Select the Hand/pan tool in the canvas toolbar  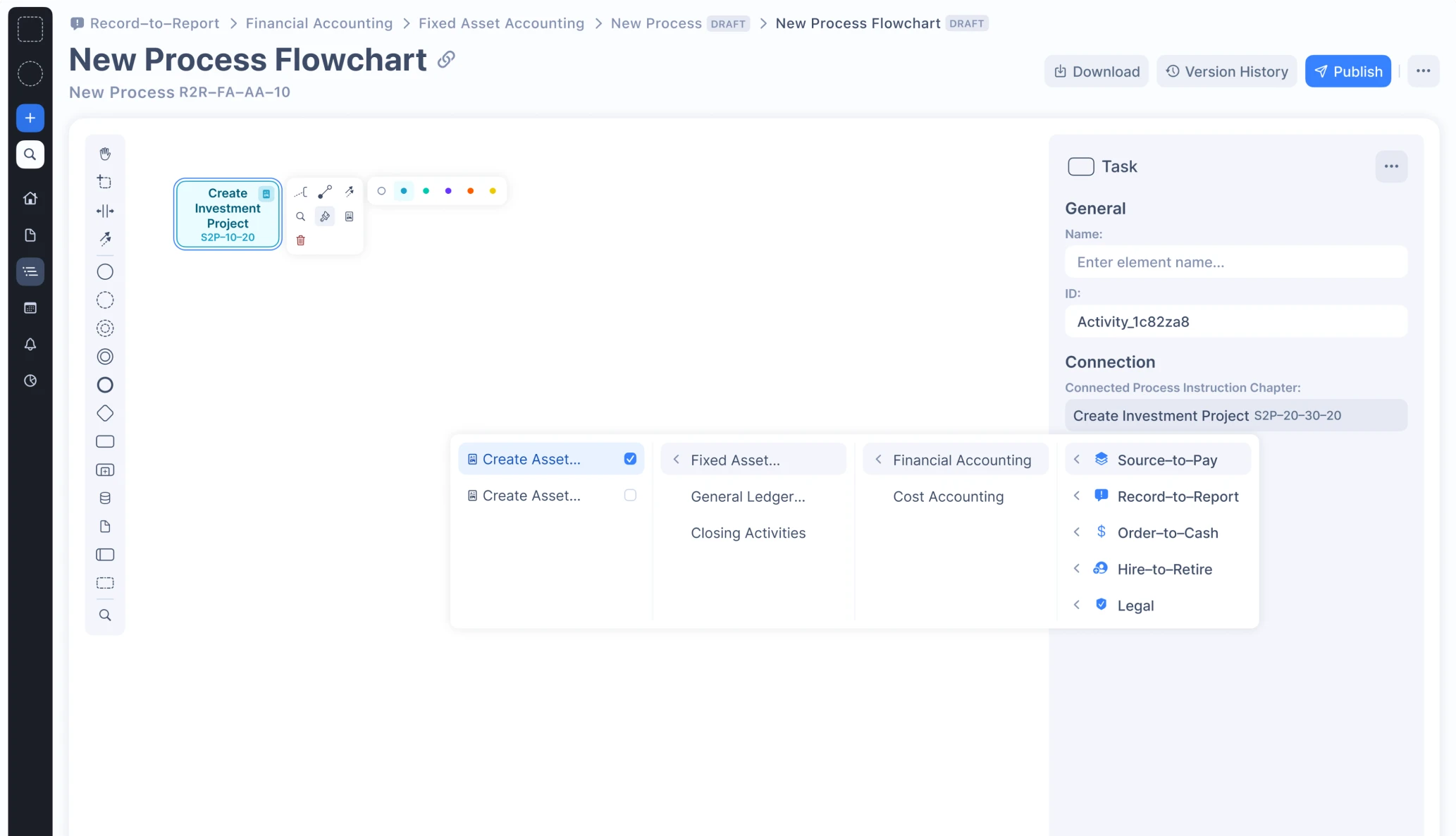(105, 154)
